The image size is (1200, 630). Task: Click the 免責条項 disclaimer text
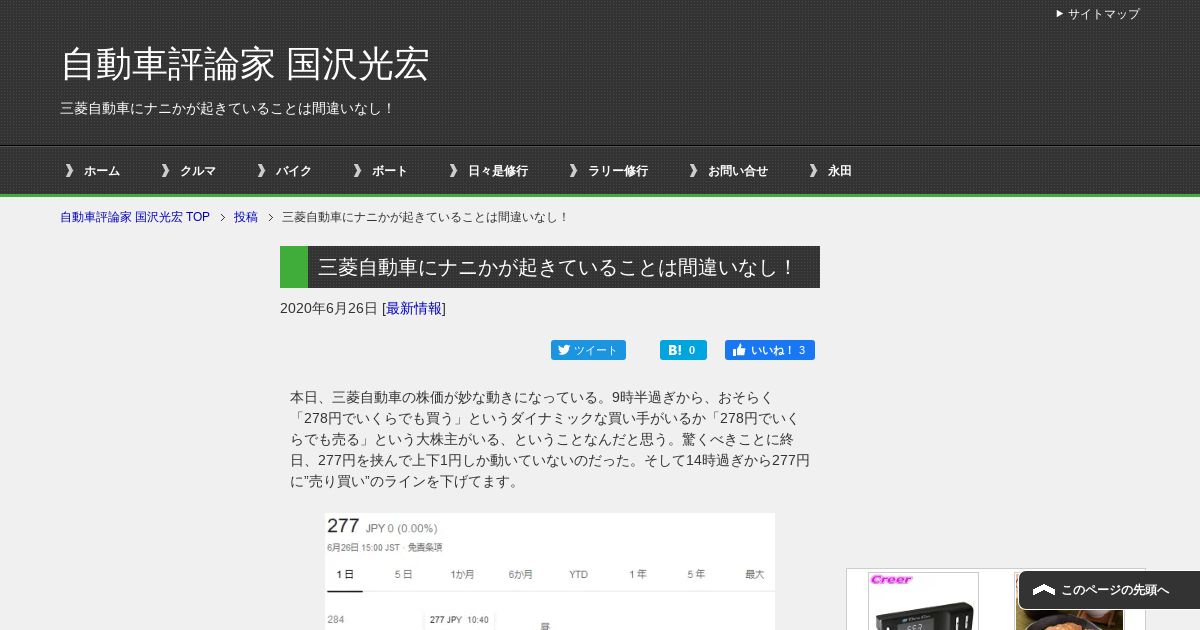click(x=425, y=548)
